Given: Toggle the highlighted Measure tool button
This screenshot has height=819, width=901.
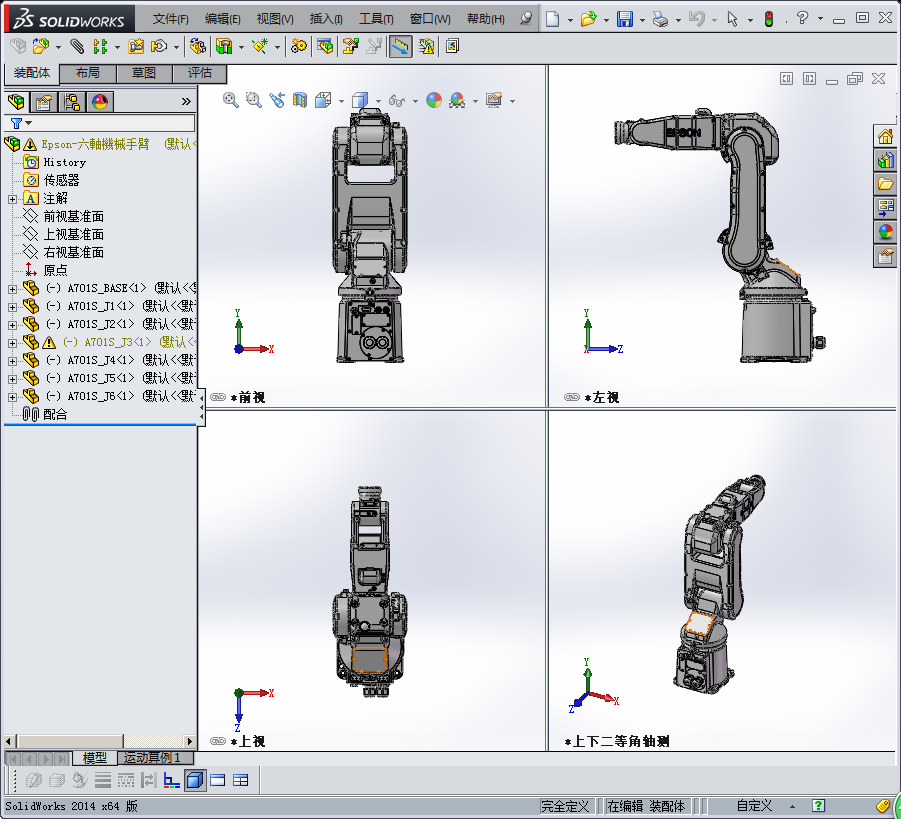Looking at the screenshot, I should [x=401, y=47].
